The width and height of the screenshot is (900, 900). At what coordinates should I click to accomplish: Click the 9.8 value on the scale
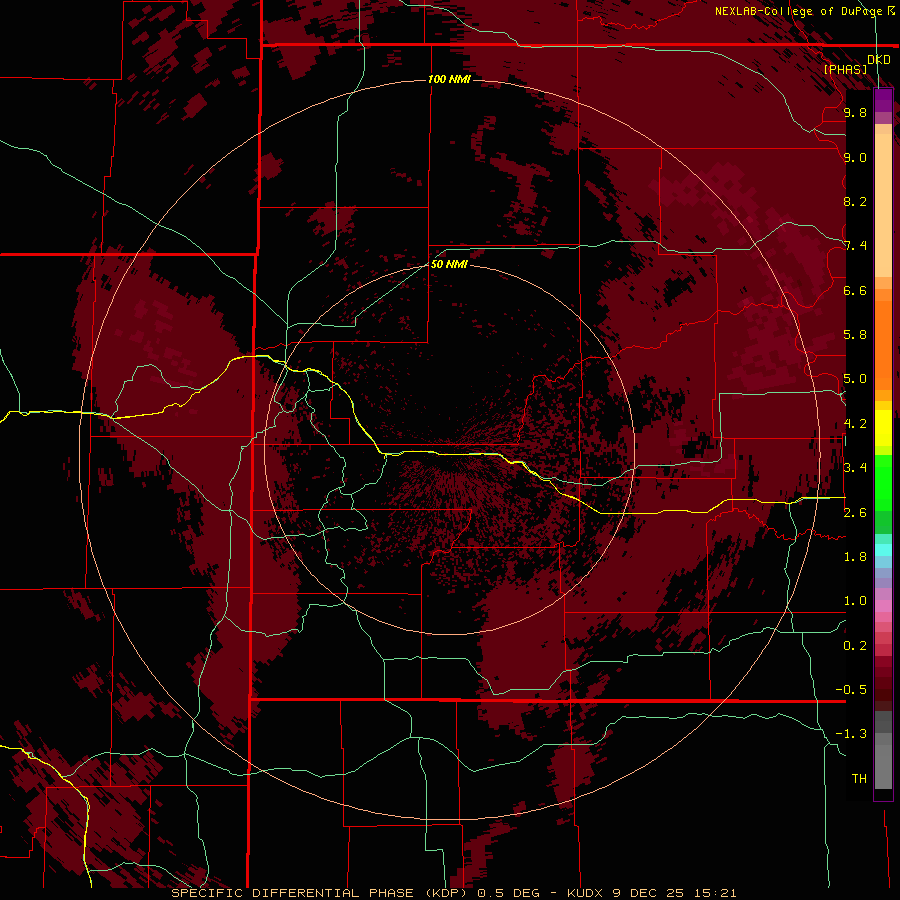point(855,112)
